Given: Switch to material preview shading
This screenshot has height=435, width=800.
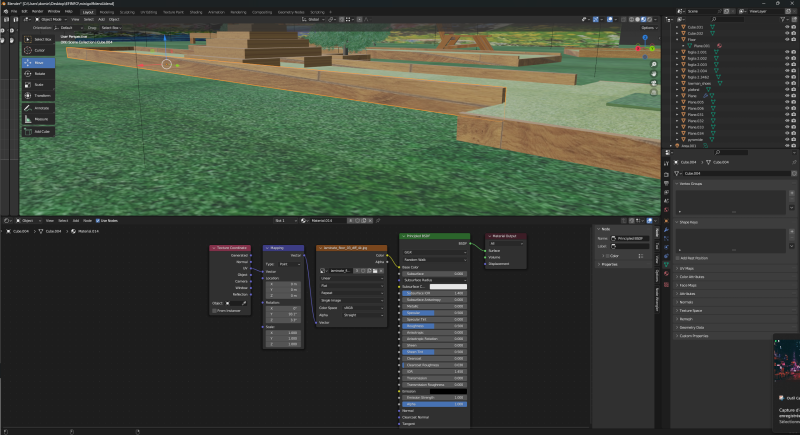Looking at the screenshot, I should (x=643, y=19).
